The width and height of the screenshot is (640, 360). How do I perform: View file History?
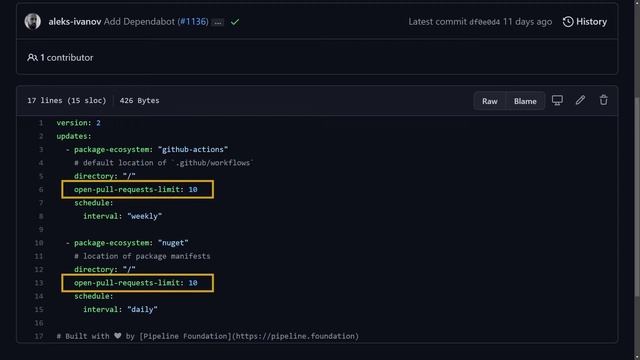point(584,22)
